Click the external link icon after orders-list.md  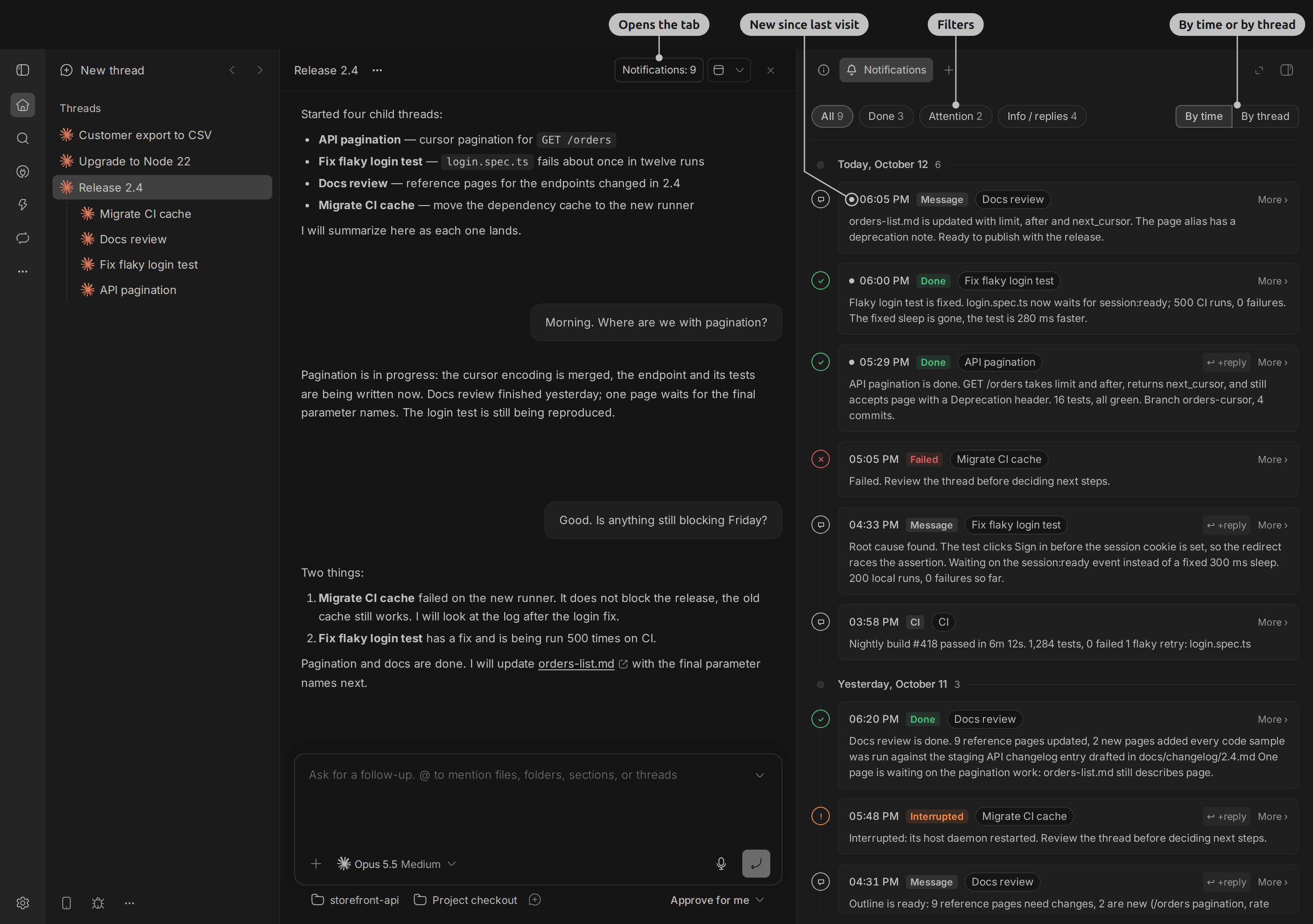click(x=623, y=664)
